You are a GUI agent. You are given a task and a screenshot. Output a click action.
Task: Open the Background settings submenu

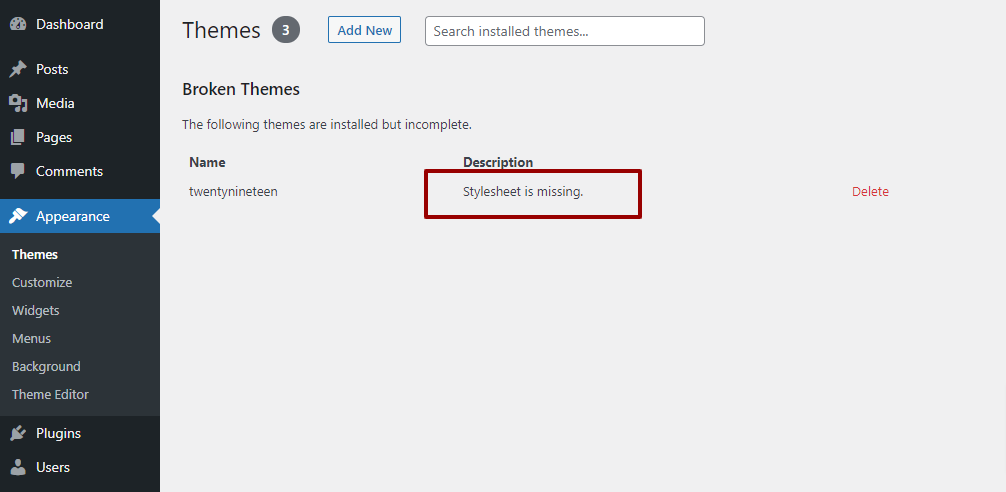46,367
